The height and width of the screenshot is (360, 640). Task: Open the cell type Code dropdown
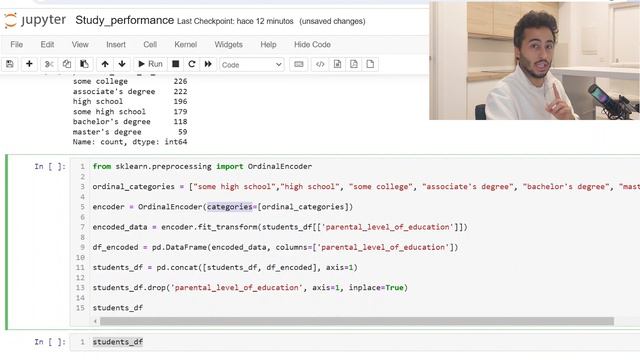pyautogui.click(x=251, y=64)
